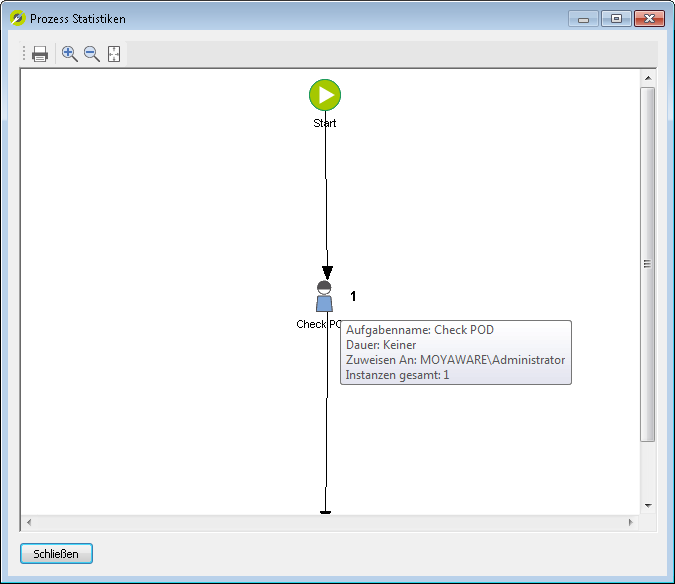Click the horizontal scrollbar left arrow
Screen dimensions: 675x584
click(x=29, y=522)
